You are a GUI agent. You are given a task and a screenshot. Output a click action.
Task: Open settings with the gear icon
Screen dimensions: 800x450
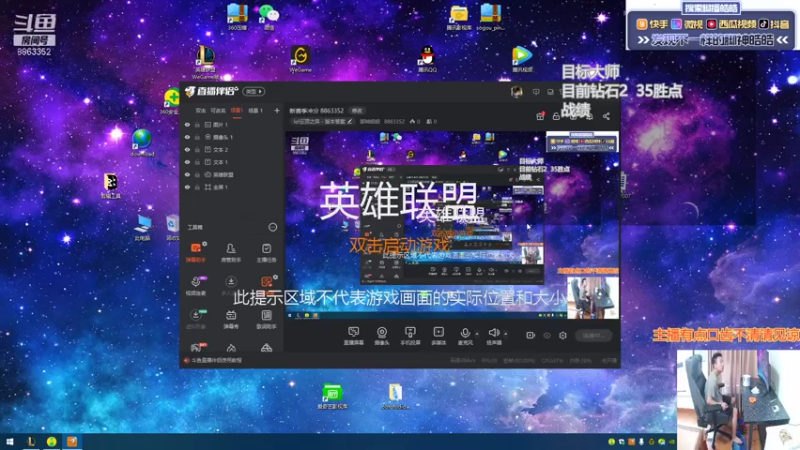[563, 335]
